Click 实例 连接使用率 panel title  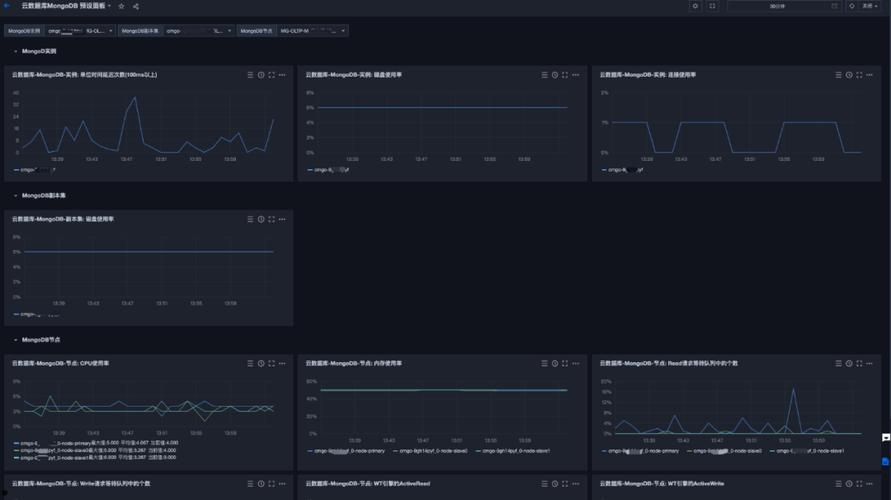(x=648, y=75)
